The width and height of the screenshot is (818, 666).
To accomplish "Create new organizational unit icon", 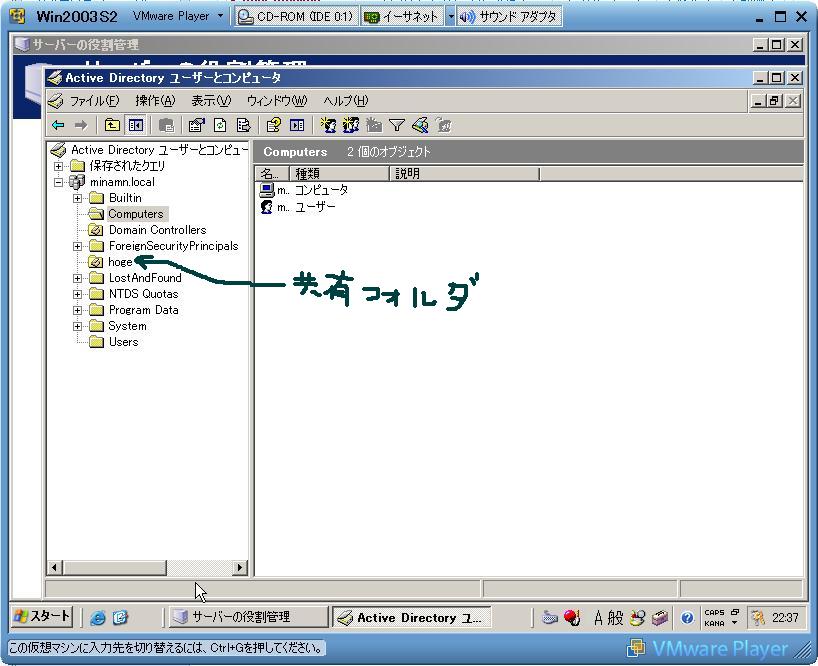I will tap(374, 125).
